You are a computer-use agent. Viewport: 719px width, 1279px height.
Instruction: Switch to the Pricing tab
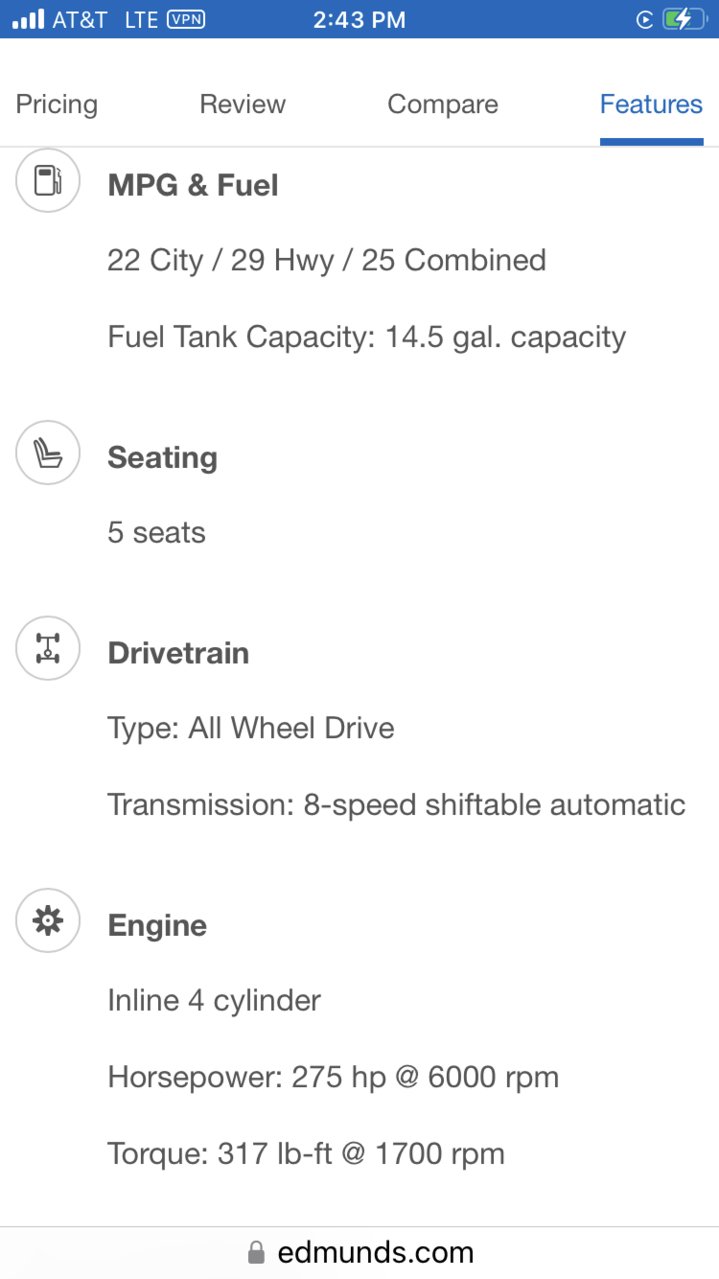57,104
